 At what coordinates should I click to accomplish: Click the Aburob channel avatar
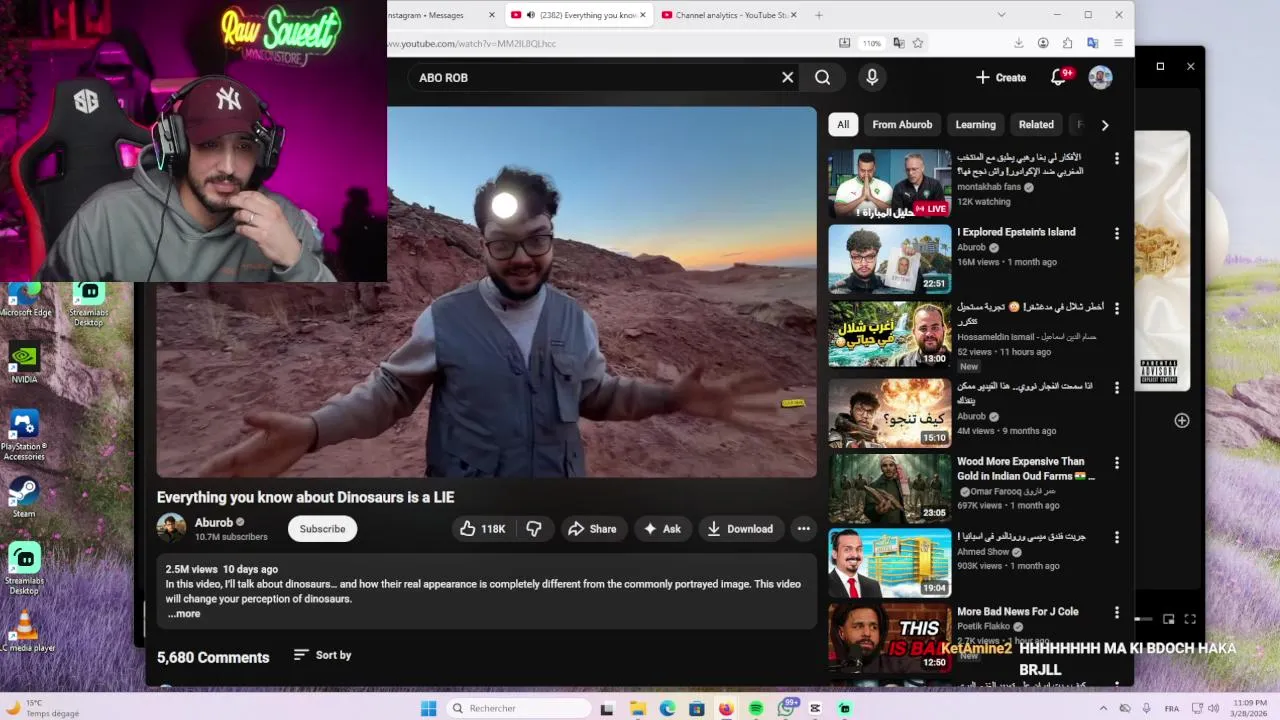click(x=171, y=528)
